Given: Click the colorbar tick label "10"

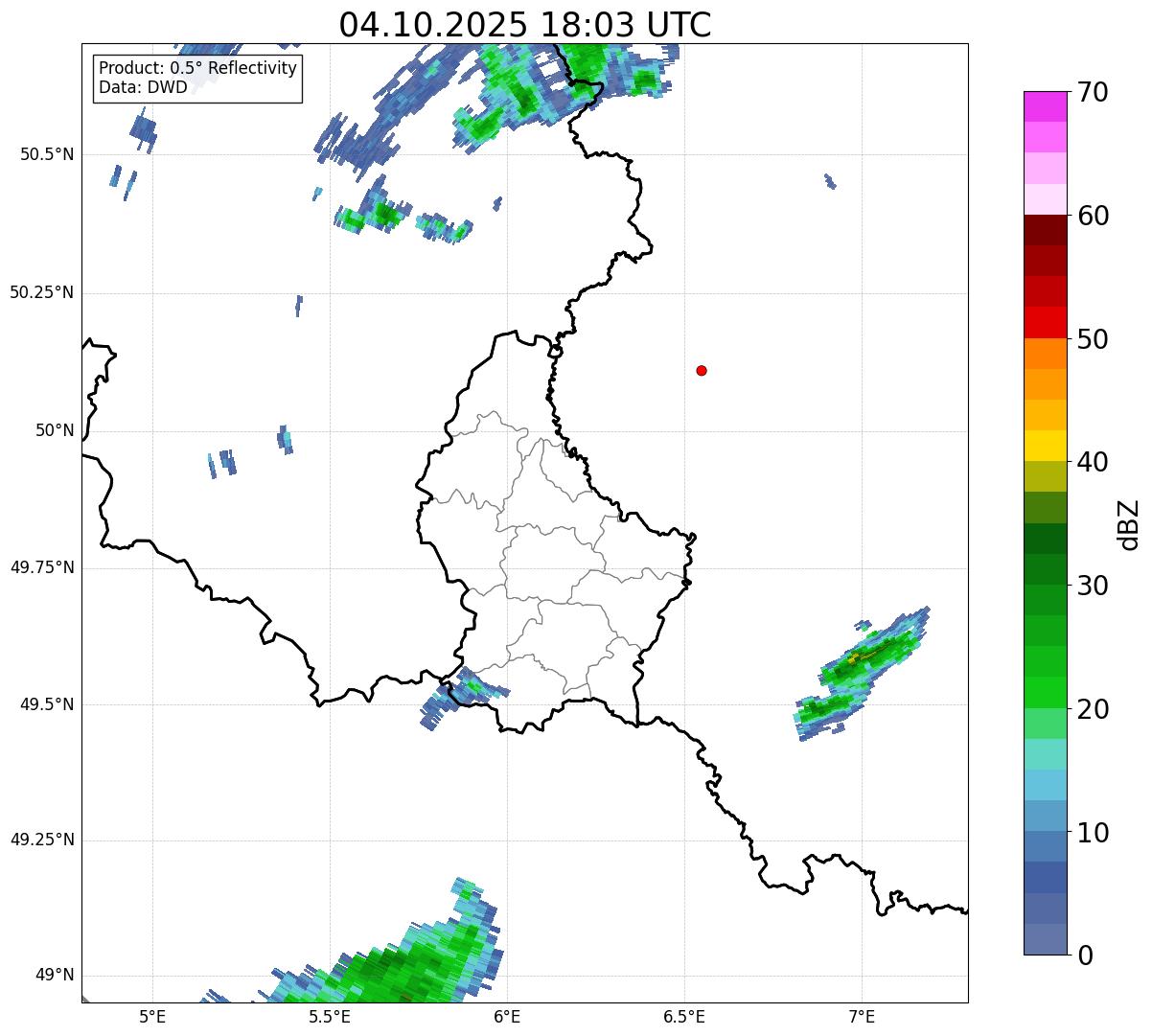Looking at the screenshot, I should pos(1093,833).
